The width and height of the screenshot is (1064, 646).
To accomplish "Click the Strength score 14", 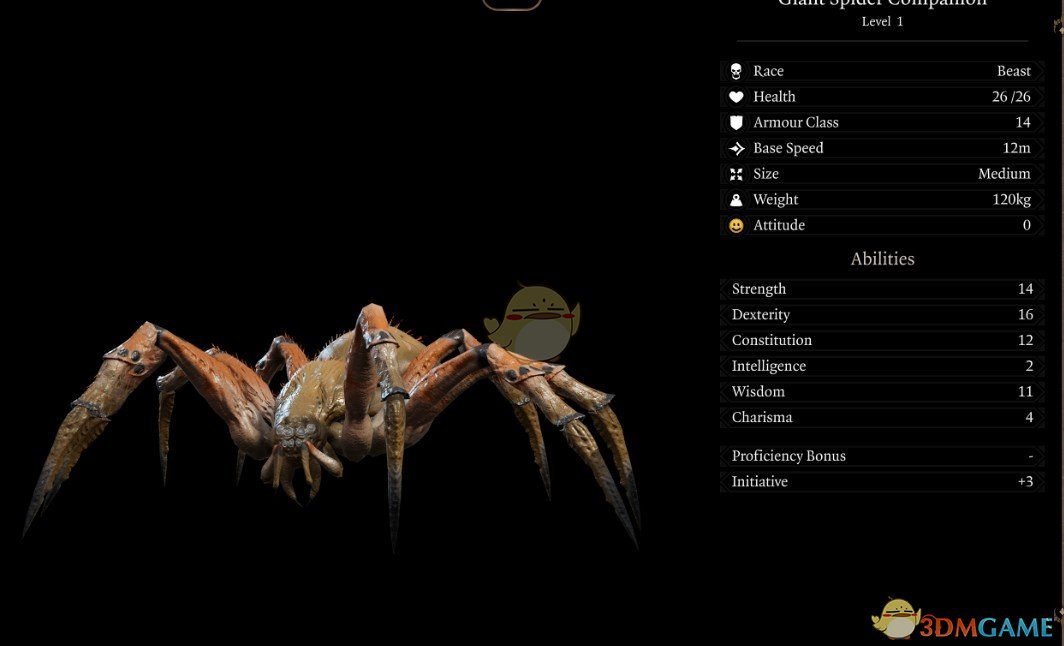I will point(1025,289).
